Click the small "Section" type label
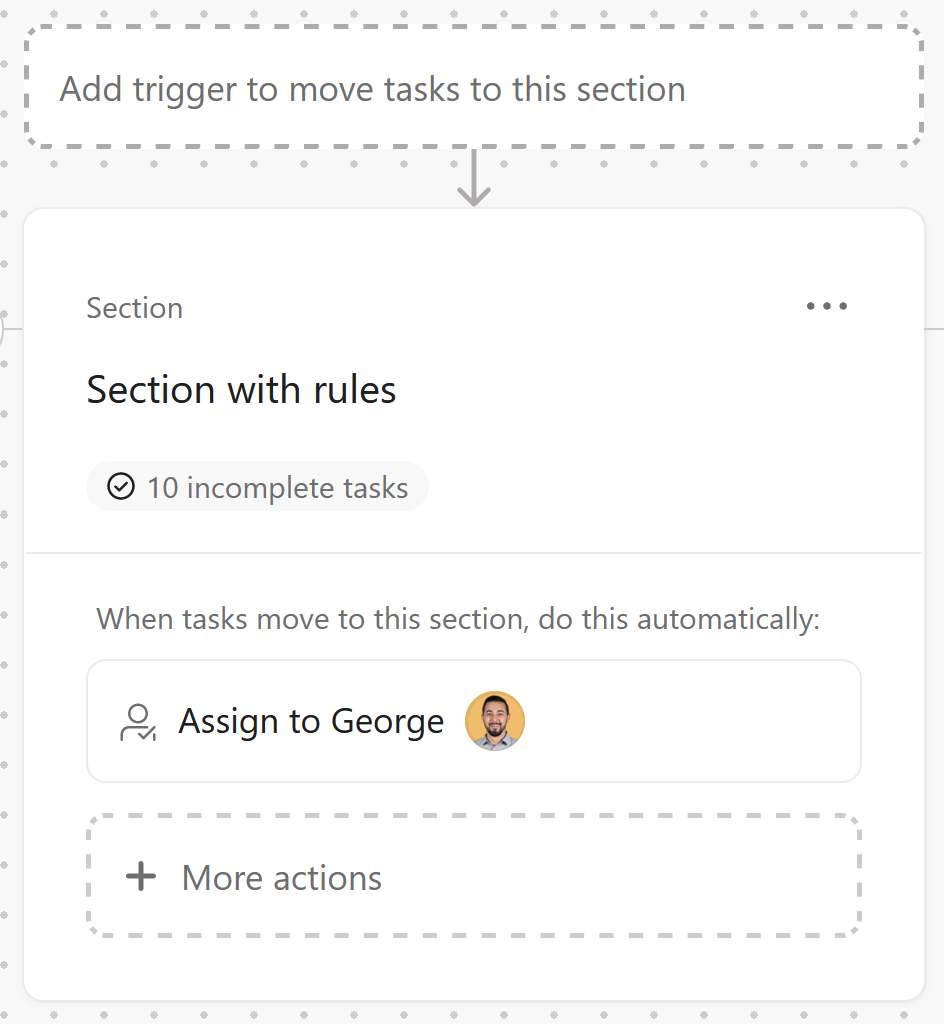 click(x=134, y=308)
